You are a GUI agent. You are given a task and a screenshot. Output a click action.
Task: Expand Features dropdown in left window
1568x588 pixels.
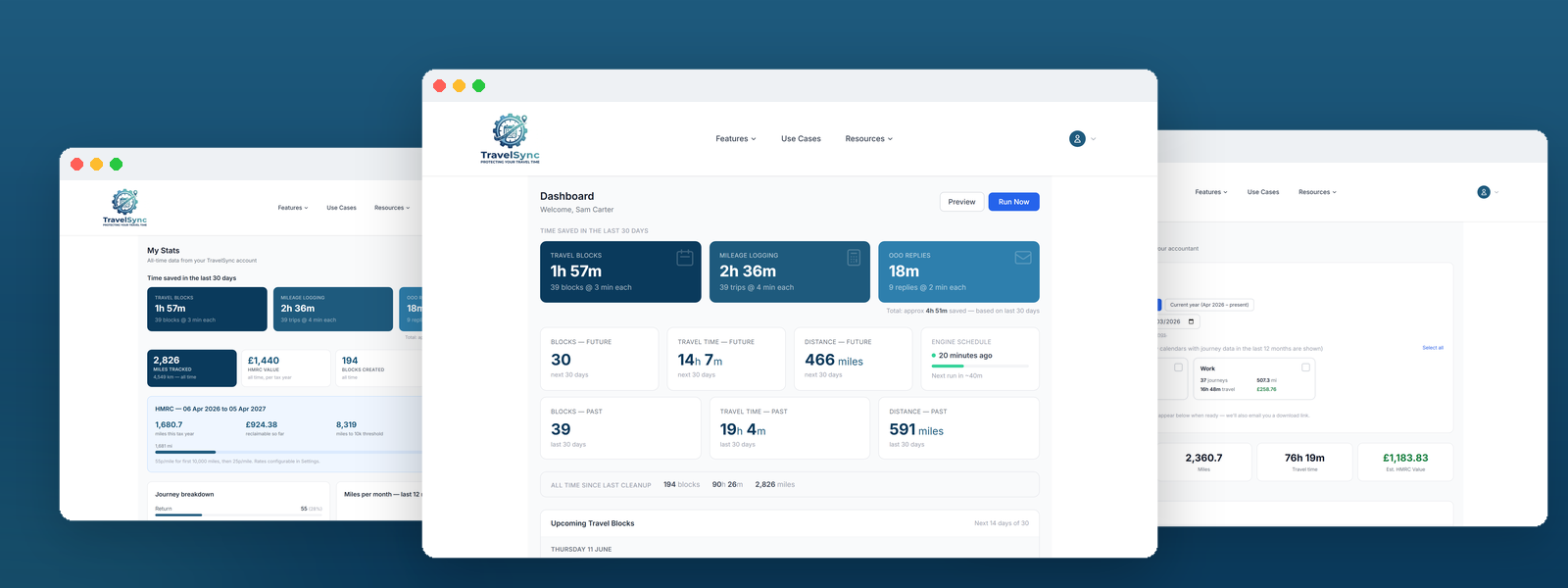[x=293, y=208]
